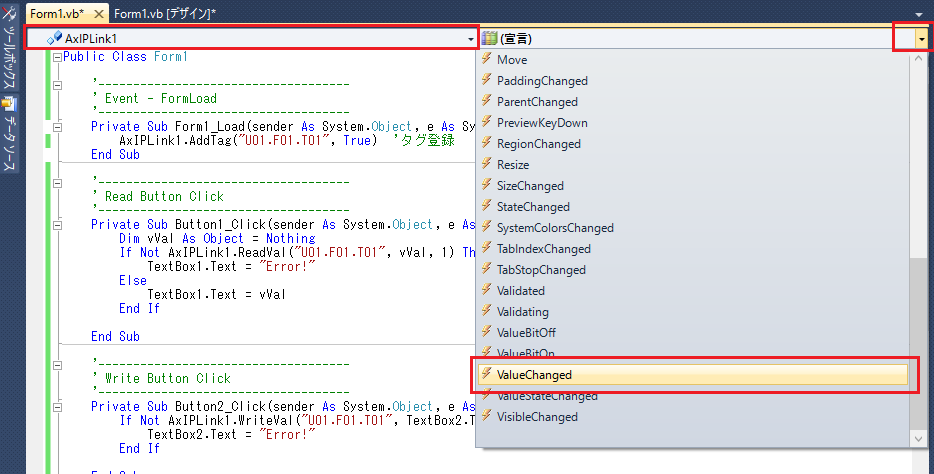Click the VisibleChanged event item
Viewport: 934px width, 474px height.
click(x=537, y=417)
